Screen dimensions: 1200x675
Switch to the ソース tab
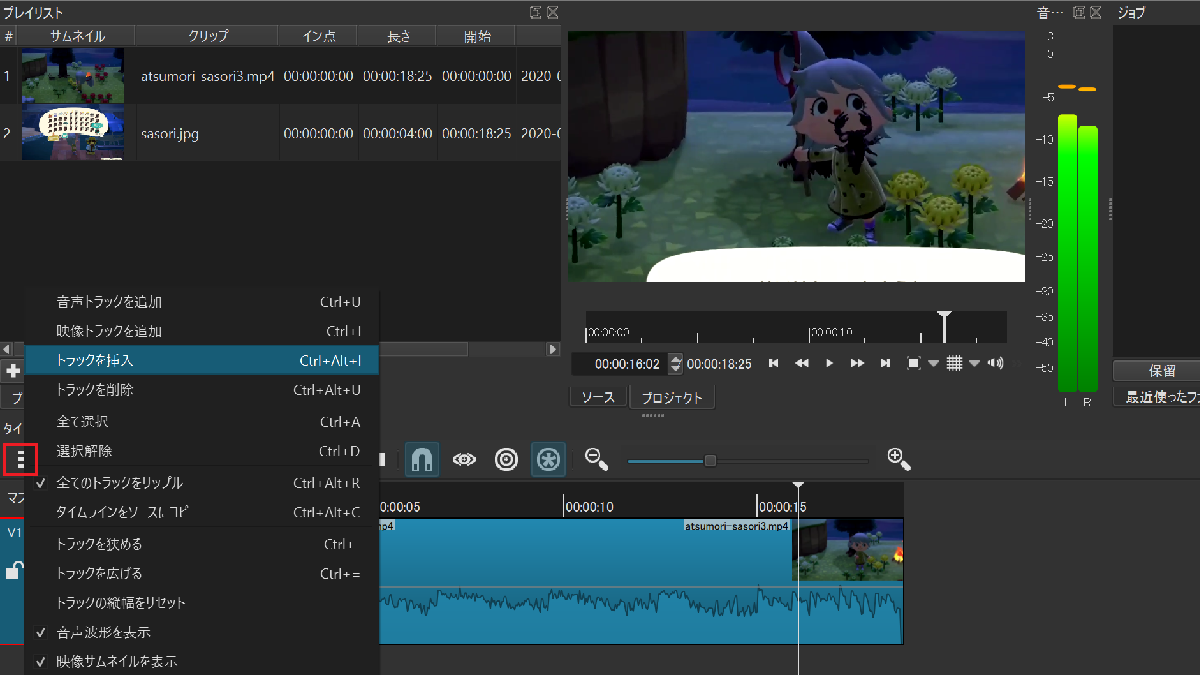coord(598,397)
